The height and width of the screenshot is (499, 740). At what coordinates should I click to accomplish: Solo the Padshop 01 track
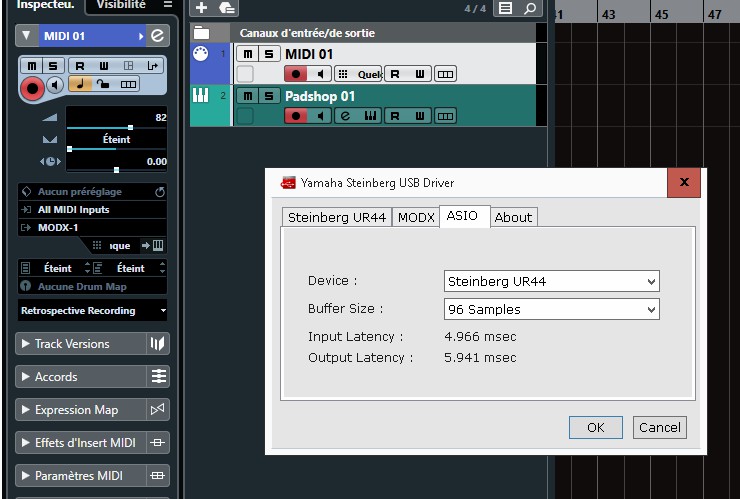coord(269,96)
